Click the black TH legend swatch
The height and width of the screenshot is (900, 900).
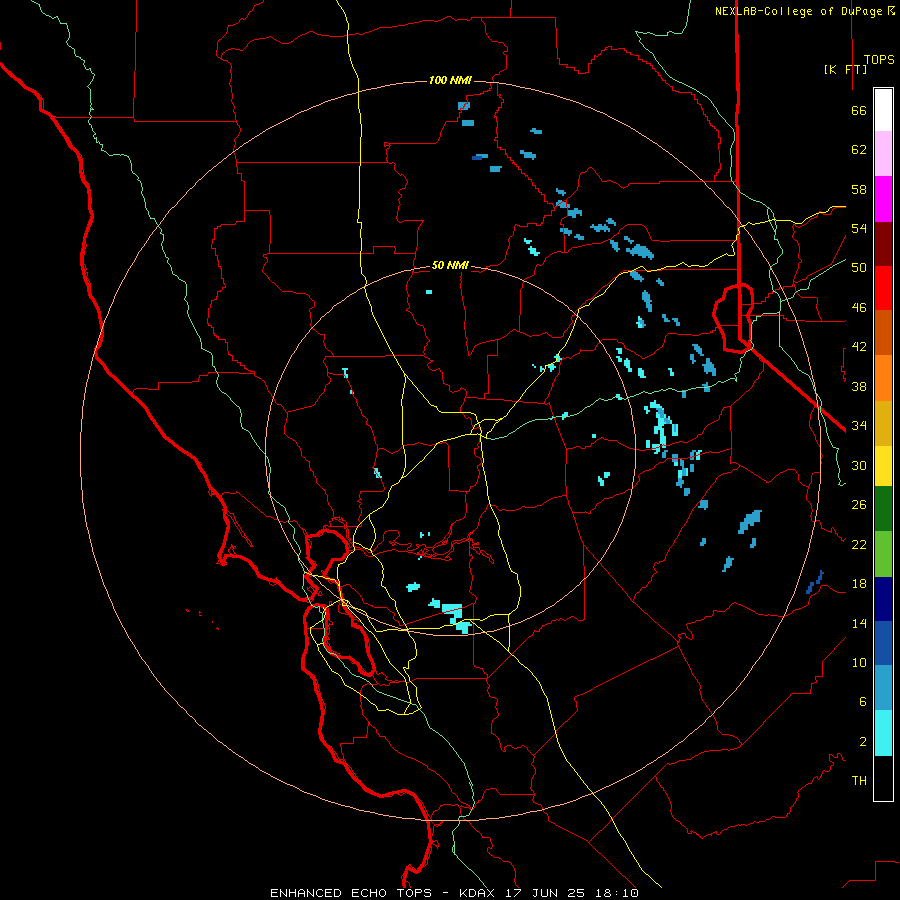point(883,778)
